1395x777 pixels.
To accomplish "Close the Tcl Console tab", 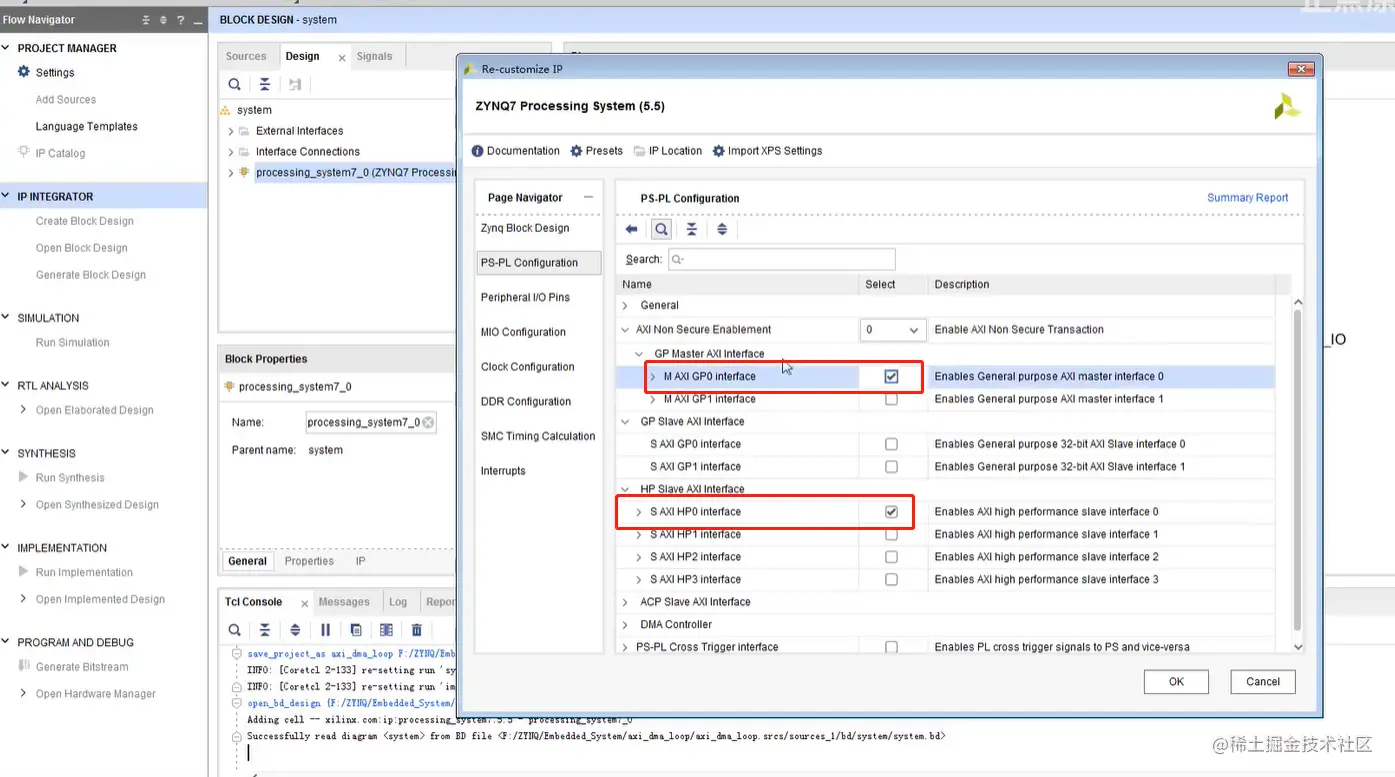I will point(303,603).
